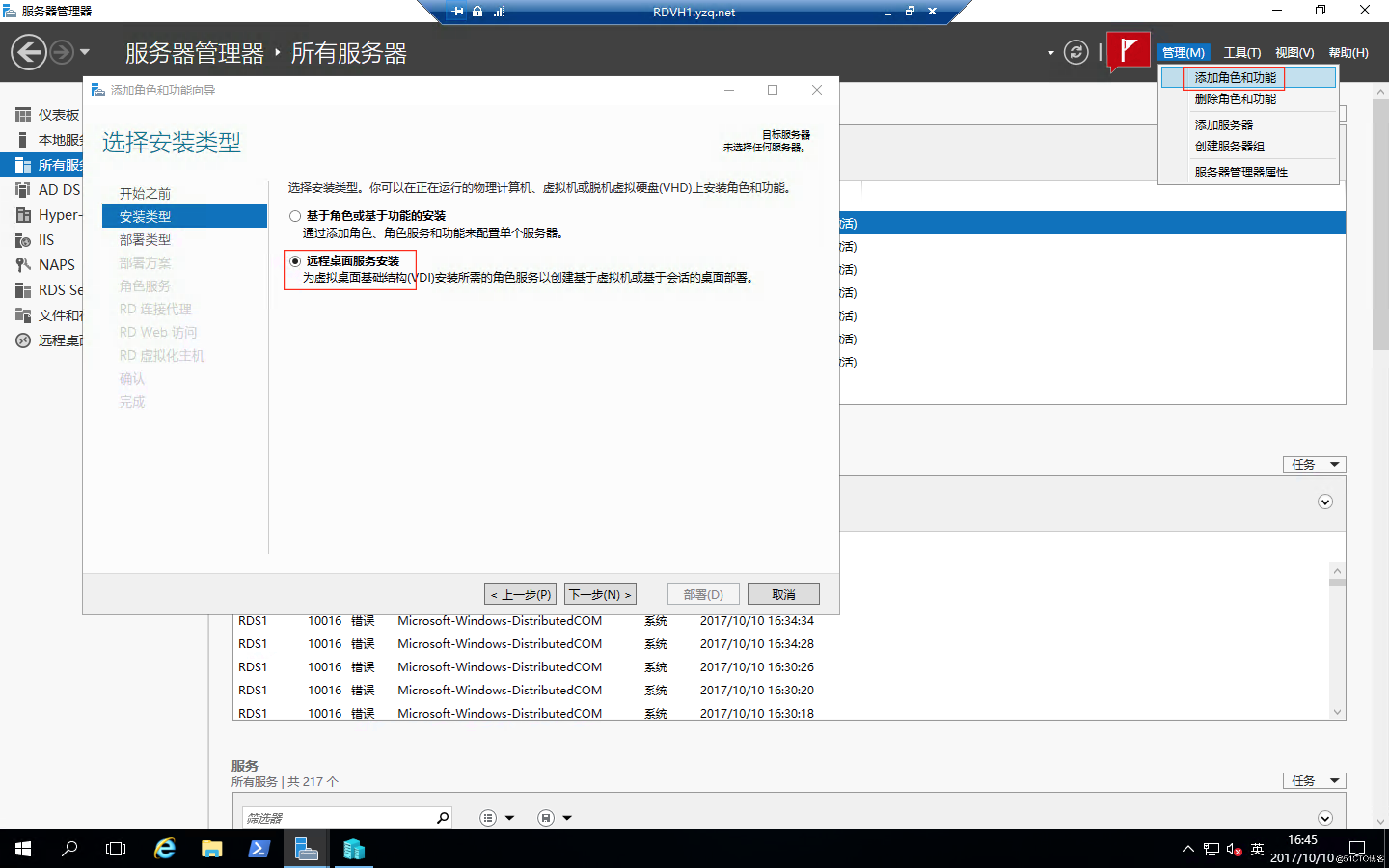Viewport: 1389px width, 868px height.
Task: Click main window vertical scrollbar thumb
Action: click(1380, 224)
